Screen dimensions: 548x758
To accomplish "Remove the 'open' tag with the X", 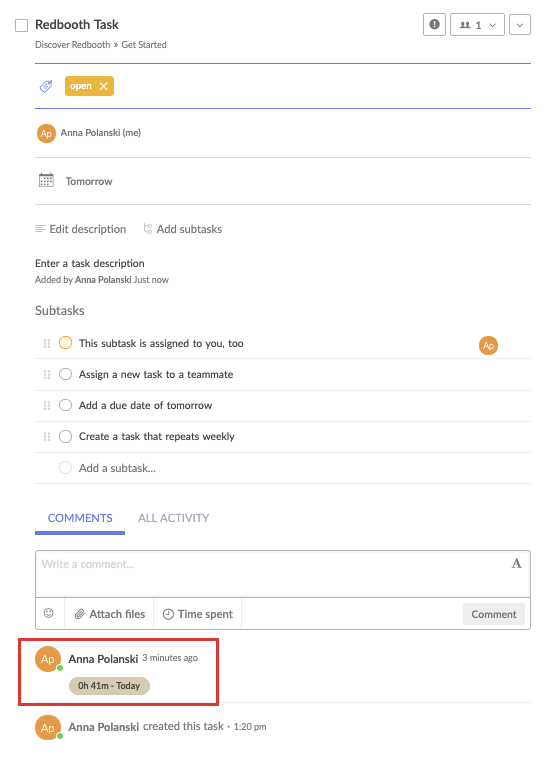I will coord(103,86).
